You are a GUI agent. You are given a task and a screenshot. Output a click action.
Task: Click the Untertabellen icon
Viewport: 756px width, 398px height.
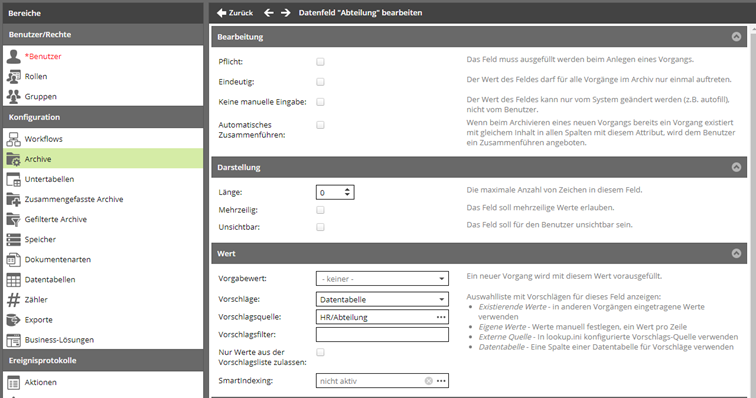pos(14,179)
